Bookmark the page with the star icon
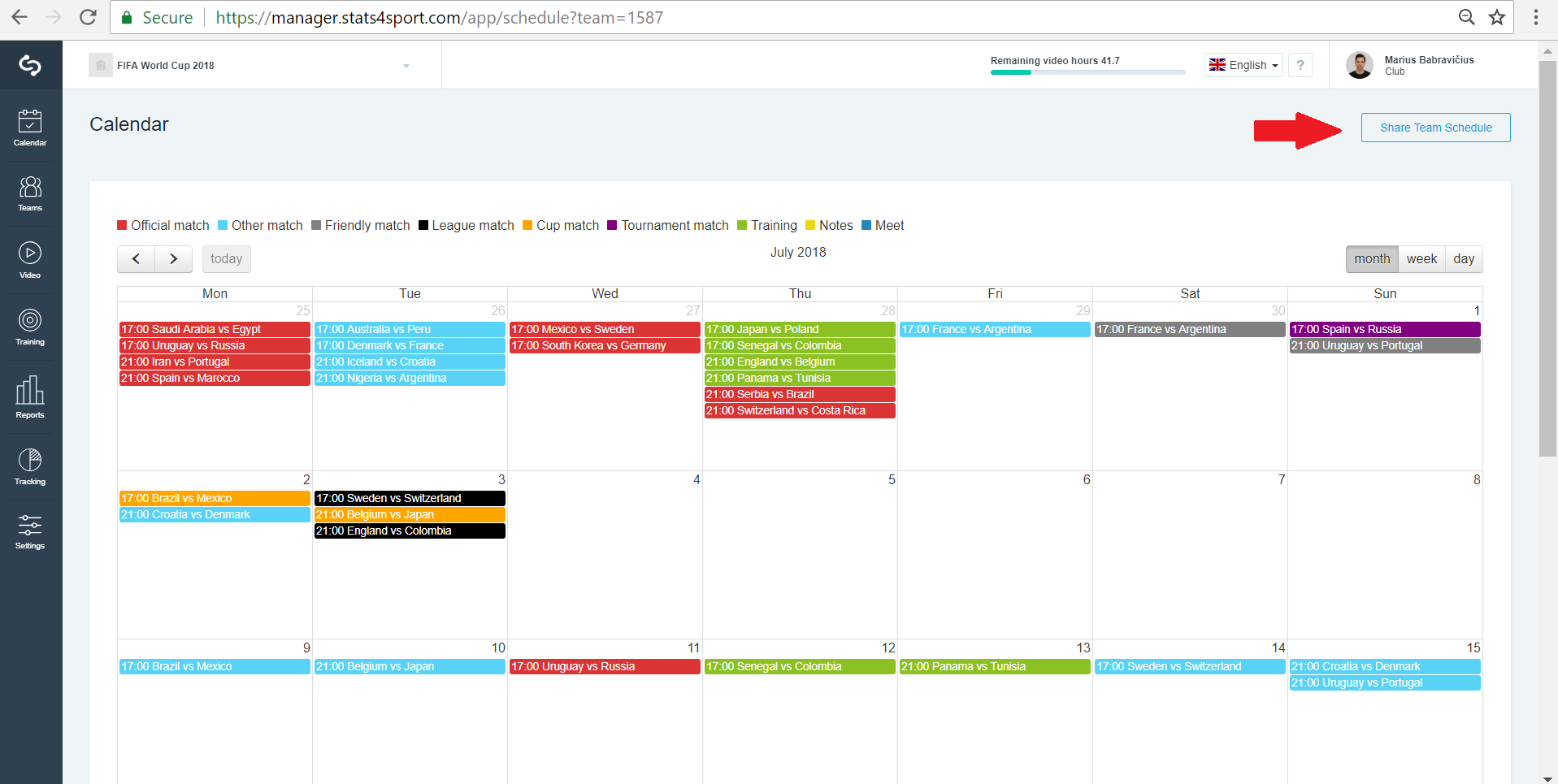1558x784 pixels. tap(1497, 17)
